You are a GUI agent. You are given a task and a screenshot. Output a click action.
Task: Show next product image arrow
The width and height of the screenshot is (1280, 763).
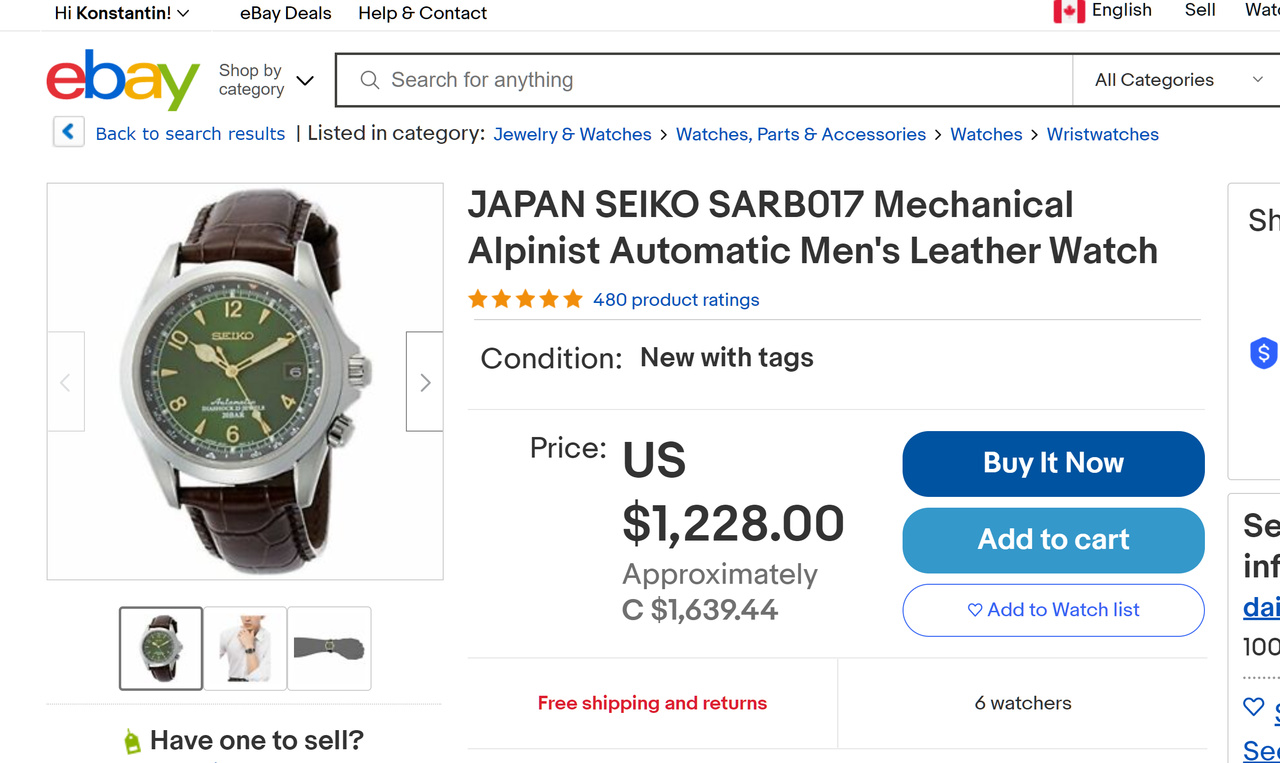pos(425,382)
